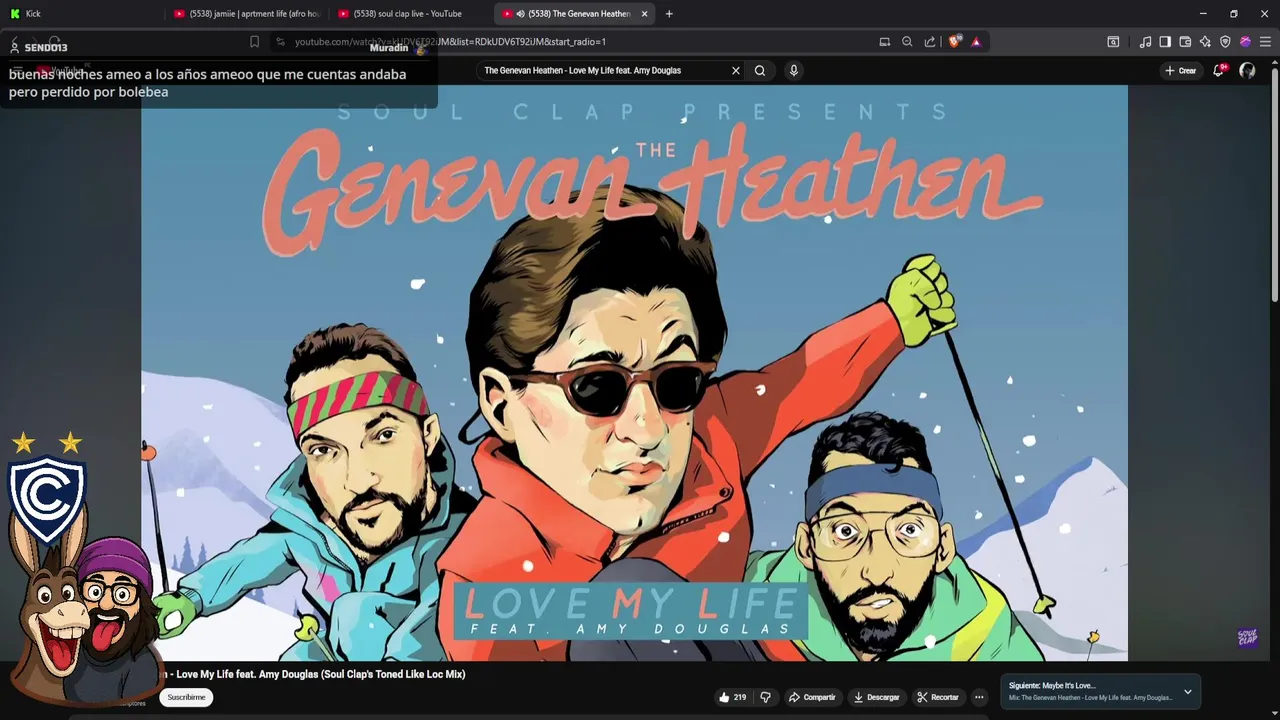Open Brave Shields lion icon
The image size is (1280, 720).
954,42
